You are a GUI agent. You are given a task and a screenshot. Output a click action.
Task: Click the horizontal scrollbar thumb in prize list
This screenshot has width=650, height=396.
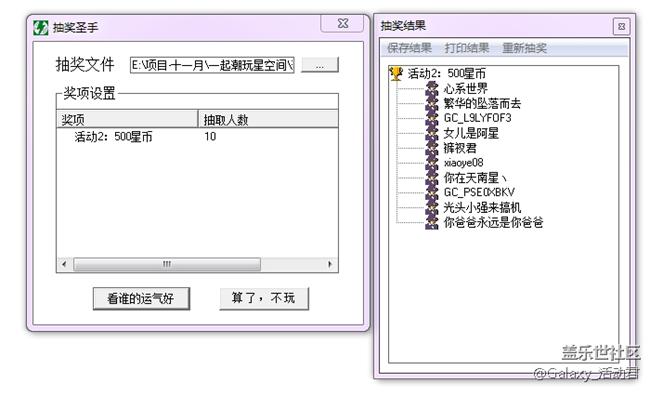(167, 264)
